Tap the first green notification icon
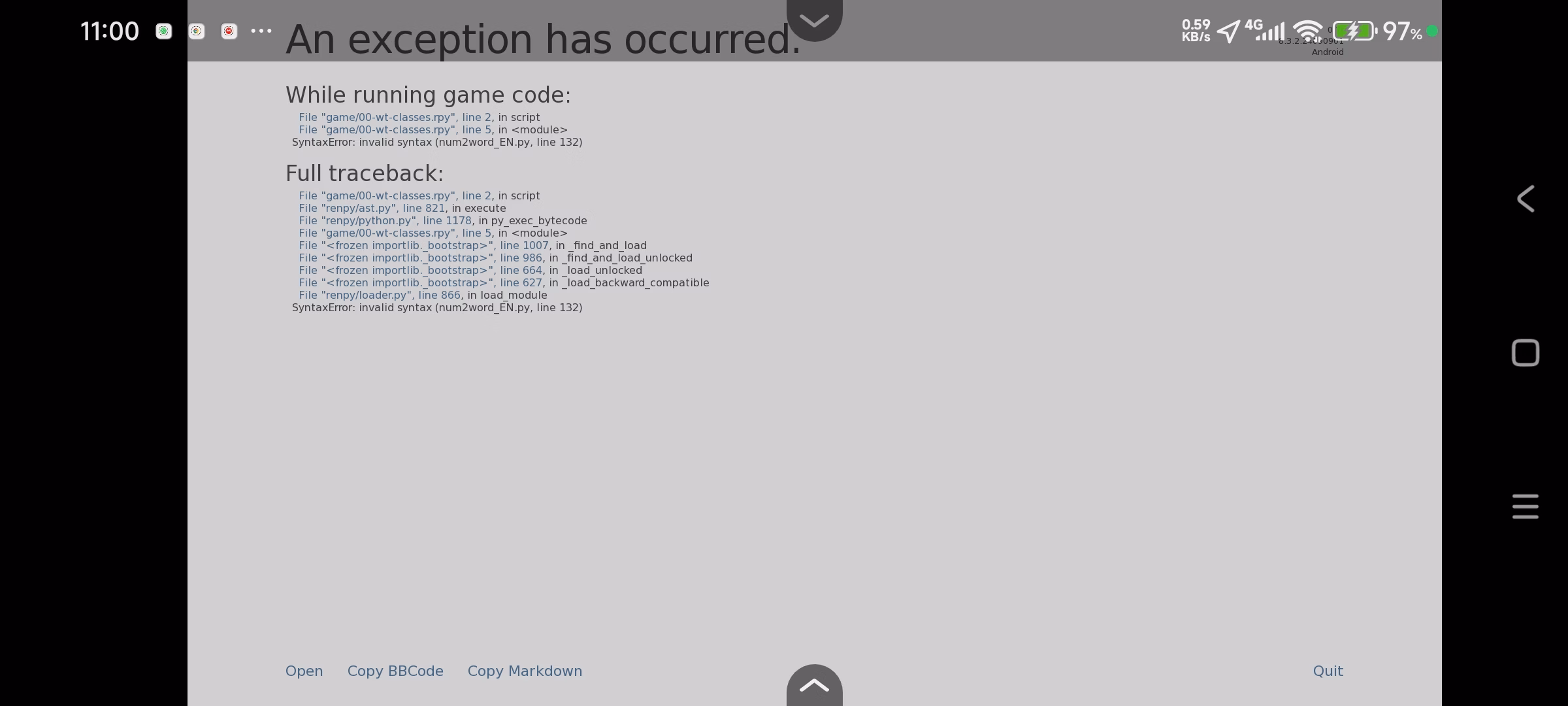Screen dimensions: 1568x706 164,31
